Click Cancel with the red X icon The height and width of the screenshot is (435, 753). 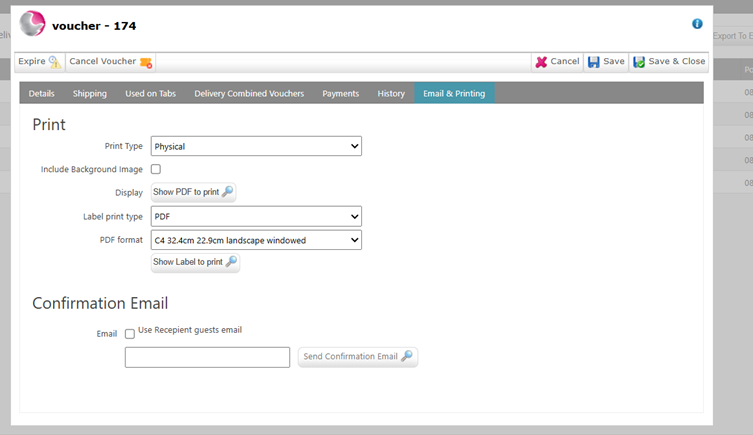point(558,62)
